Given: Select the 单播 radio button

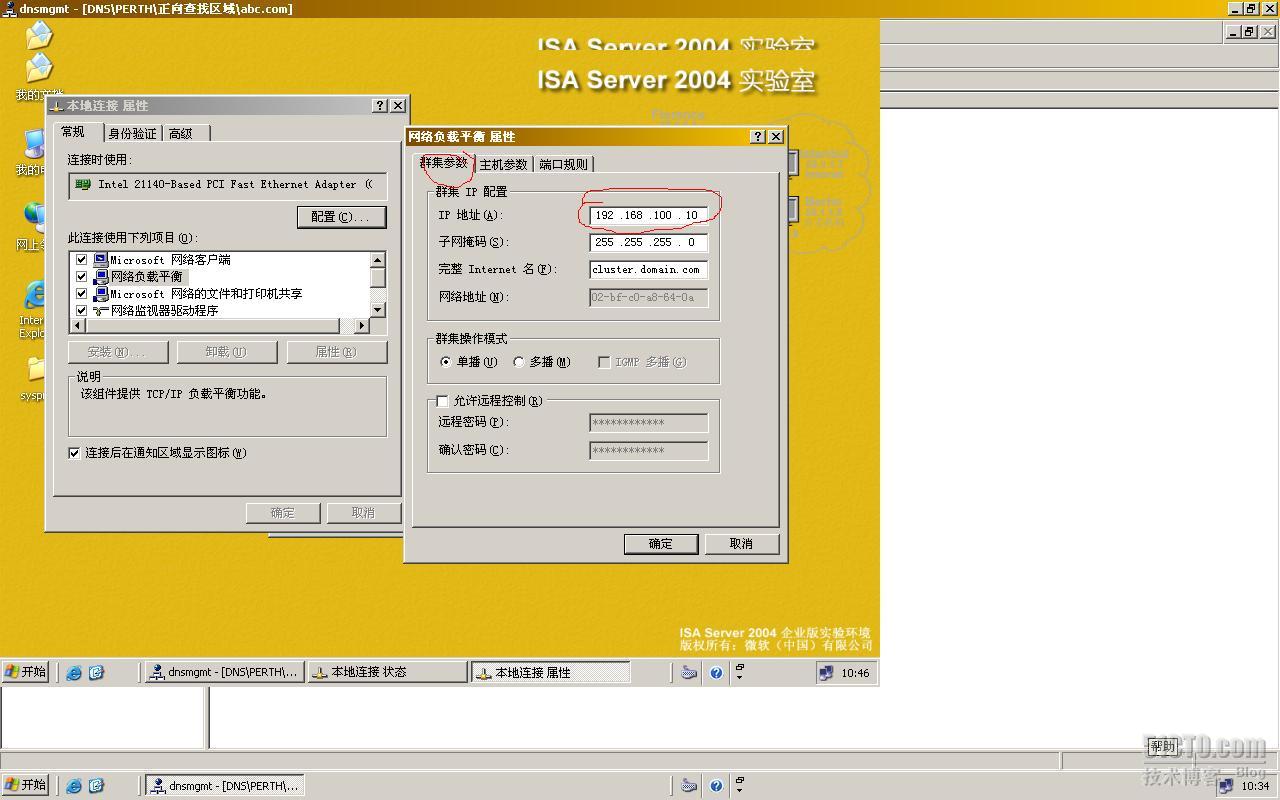Looking at the screenshot, I should tap(446, 362).
